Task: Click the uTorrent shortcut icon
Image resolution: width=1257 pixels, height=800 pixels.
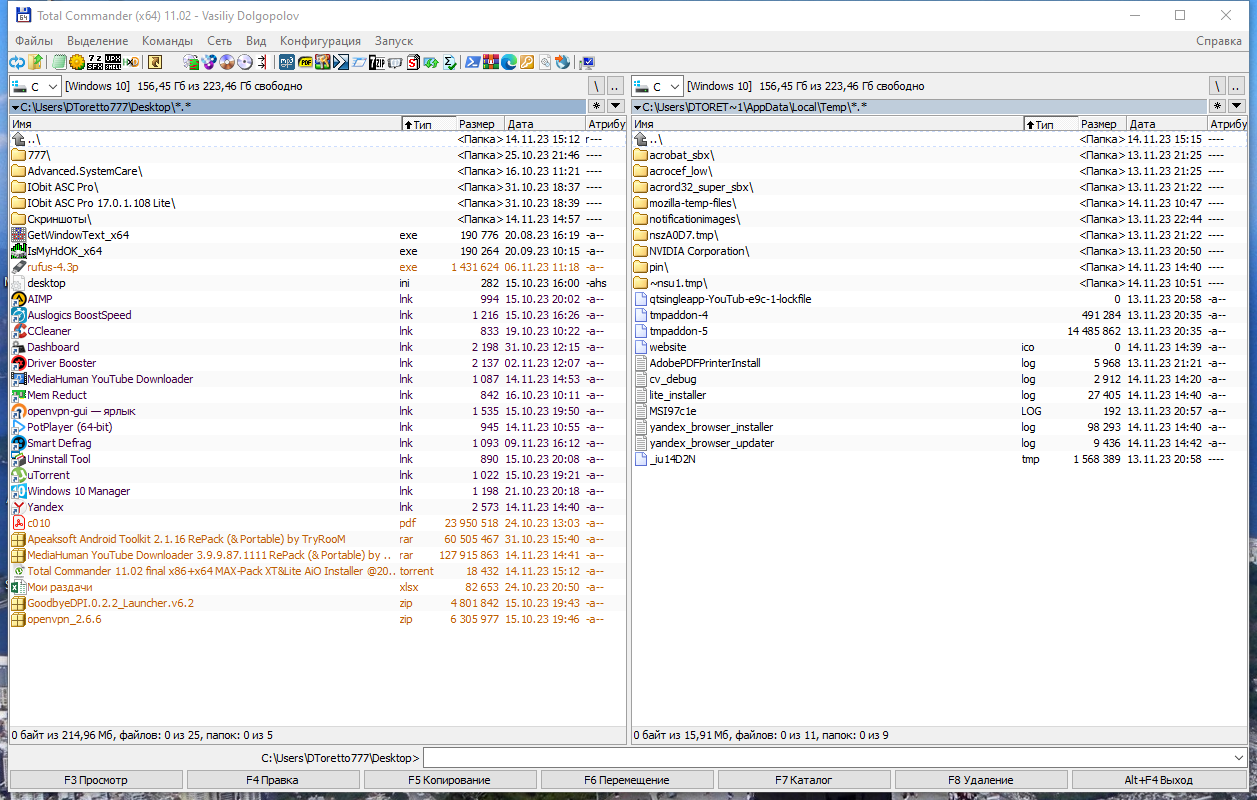Action: coord(18,475)
